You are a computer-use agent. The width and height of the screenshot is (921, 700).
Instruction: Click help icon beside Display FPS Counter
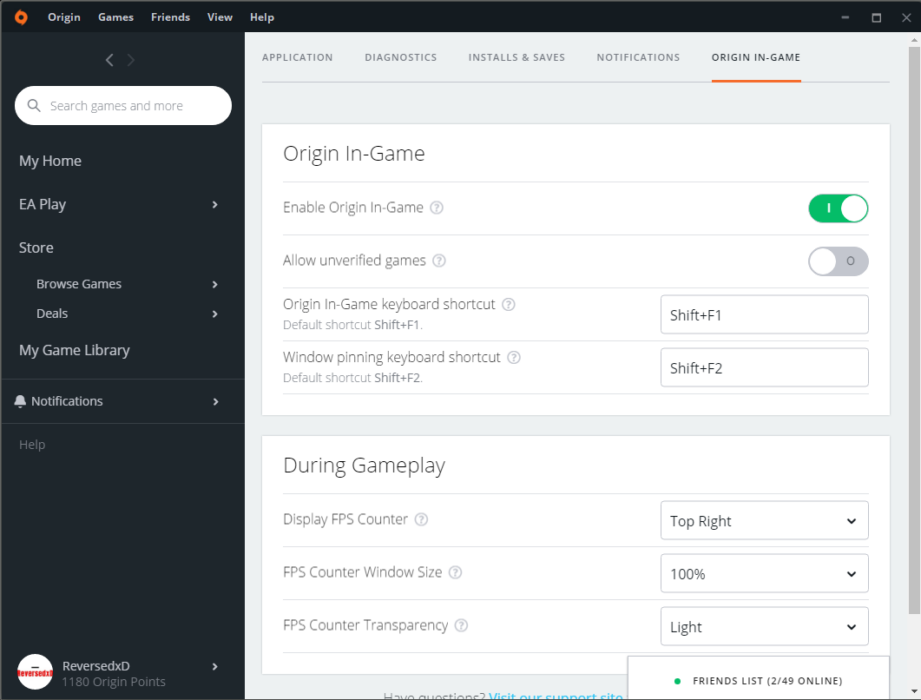click(x=420, y=519)
